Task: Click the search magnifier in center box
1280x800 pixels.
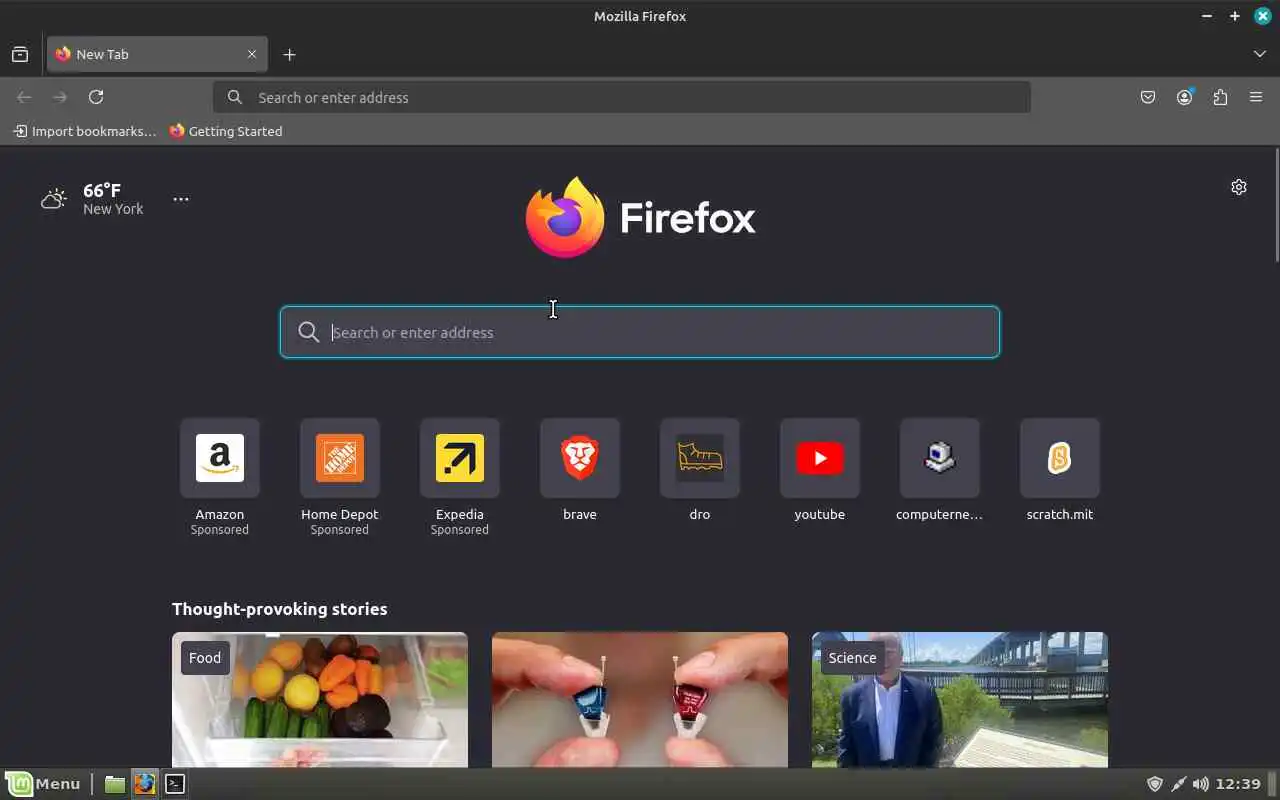Action: pyautogui.click(x=309, y=332)
